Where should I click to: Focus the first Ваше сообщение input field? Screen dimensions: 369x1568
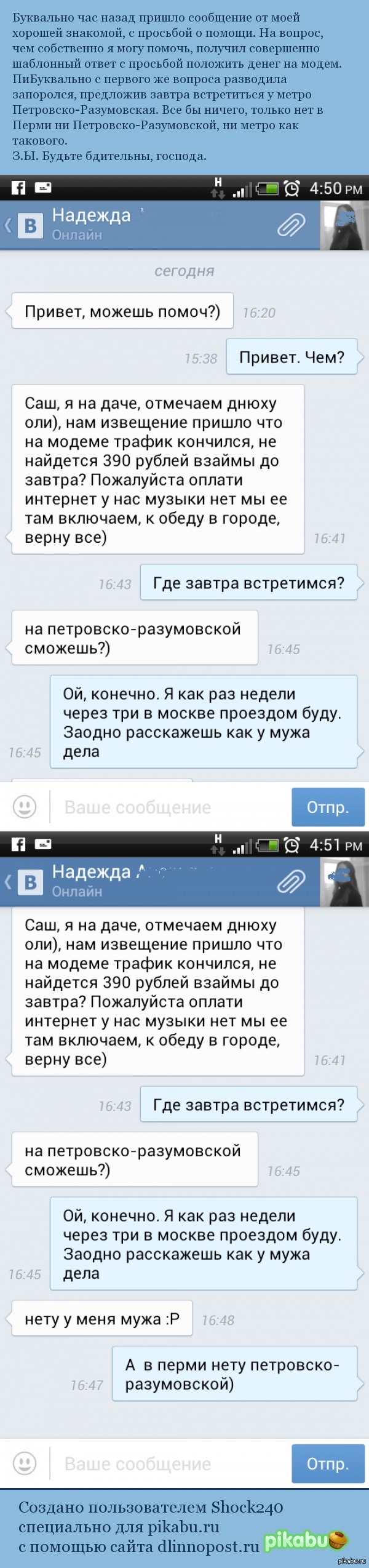(x=169, y=807)
